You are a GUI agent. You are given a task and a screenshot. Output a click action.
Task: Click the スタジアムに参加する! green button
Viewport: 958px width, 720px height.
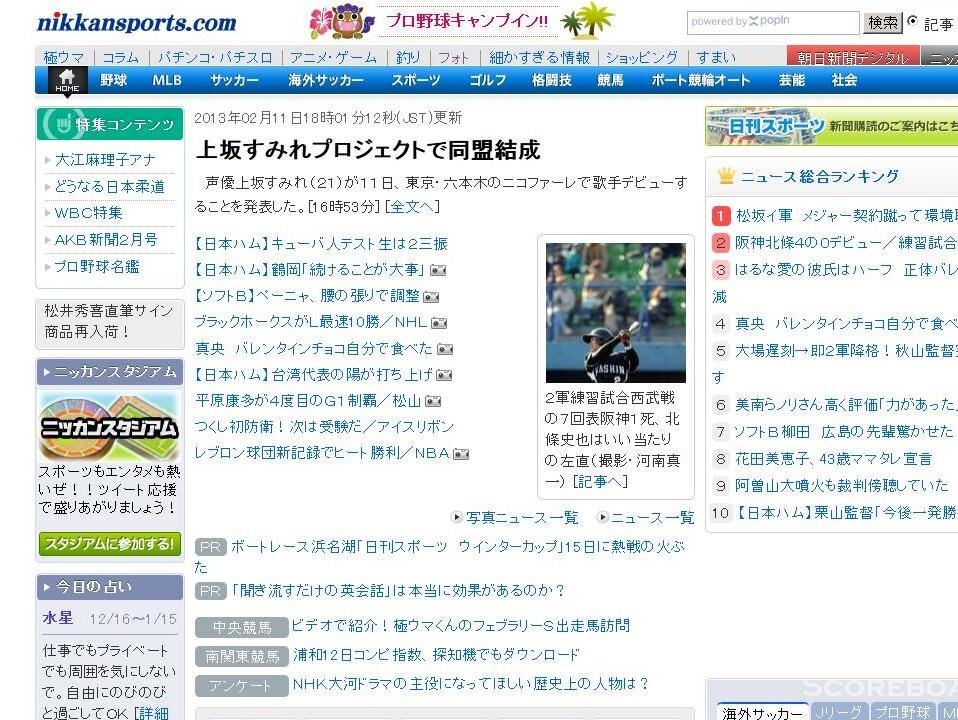(110, 543)
